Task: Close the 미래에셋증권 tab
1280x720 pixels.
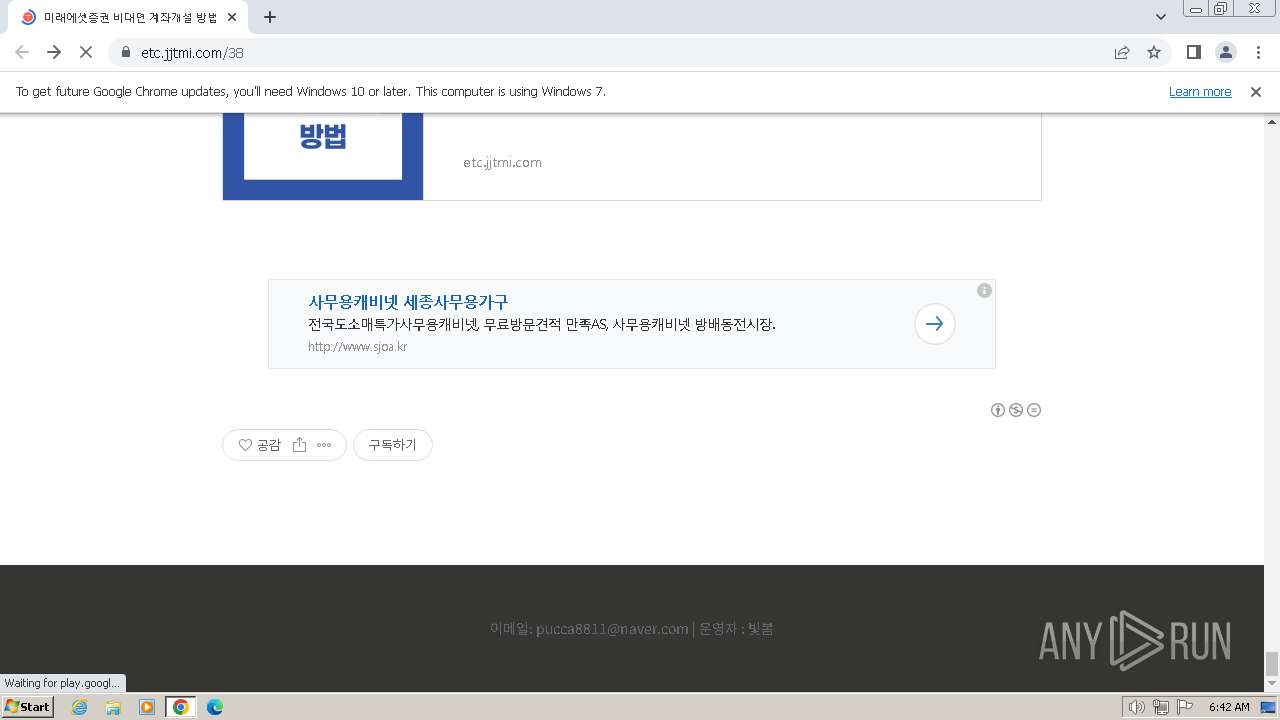Action: (232, 17)
